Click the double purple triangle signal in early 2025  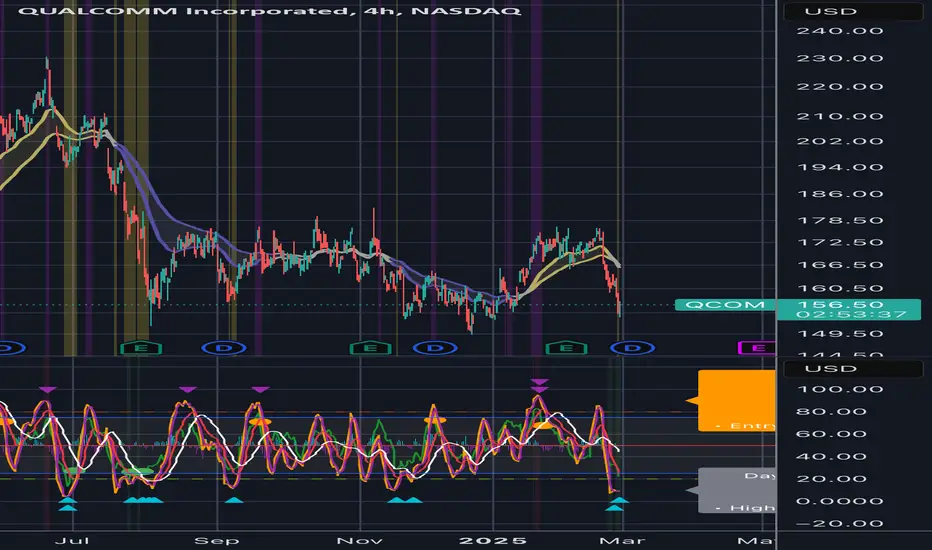click(x=539, y=385)
